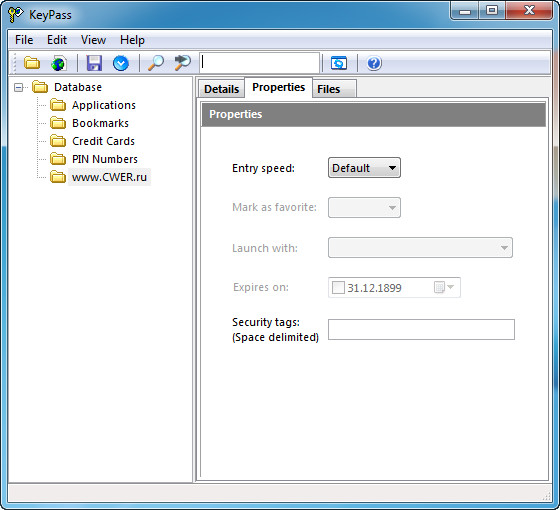Select the PIN Numbers tree entry
Image resolution: width=560 pixels, height=510 pixels.
105,159
